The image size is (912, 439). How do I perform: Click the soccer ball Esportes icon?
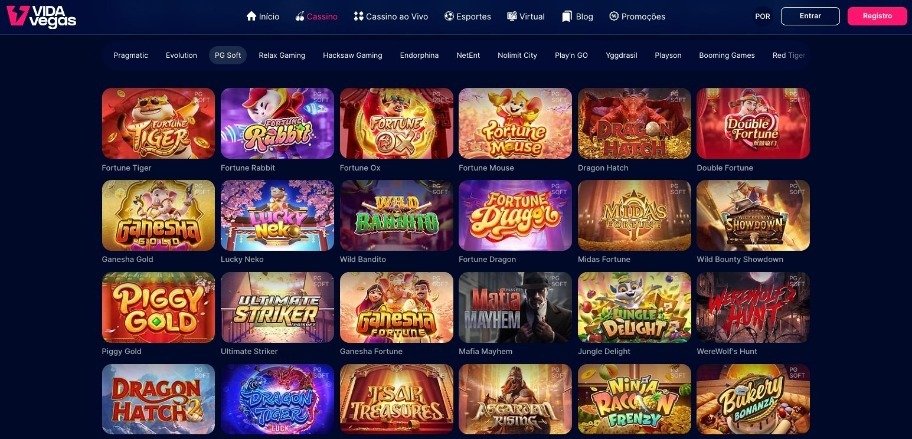448,16
